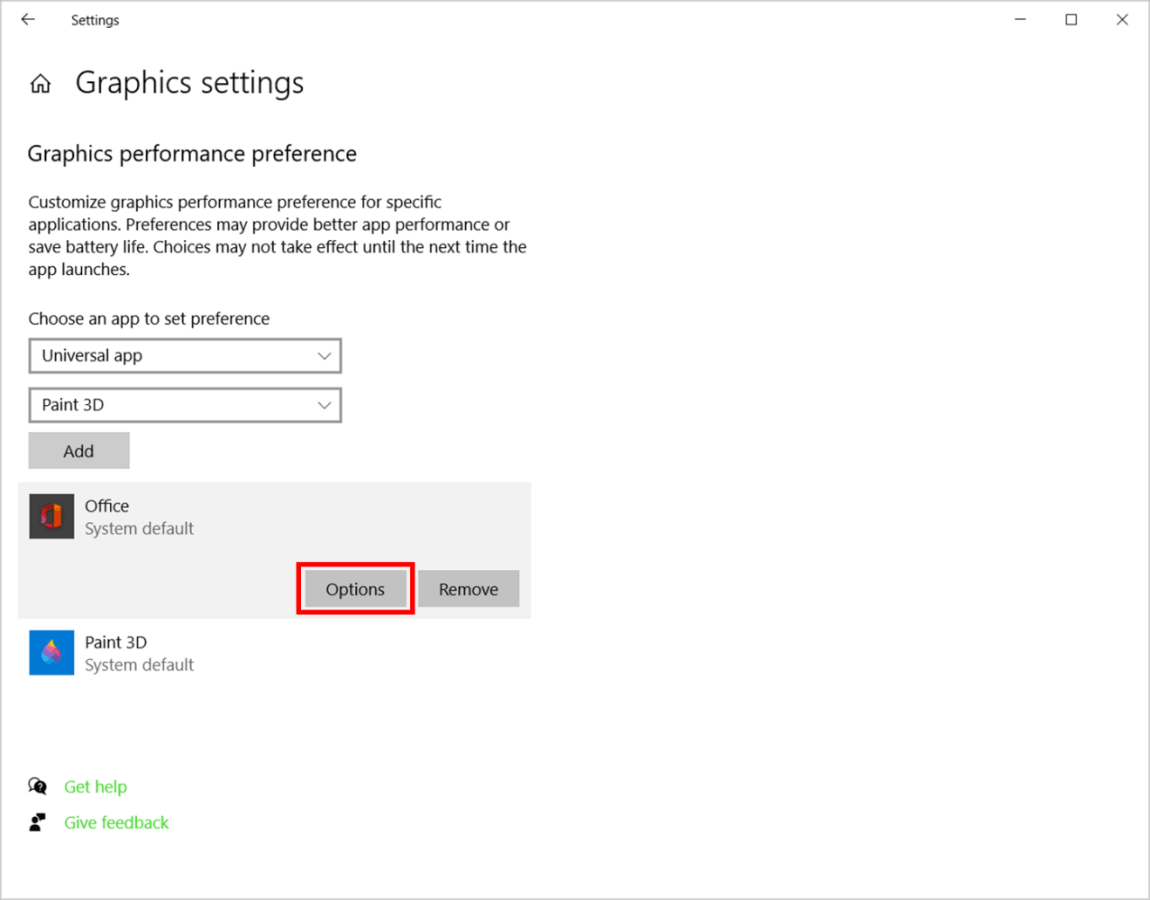Open the Paint 3D app chooser dropdown
The height and width of the screenshot is (900, 1150).
point(185,405)
